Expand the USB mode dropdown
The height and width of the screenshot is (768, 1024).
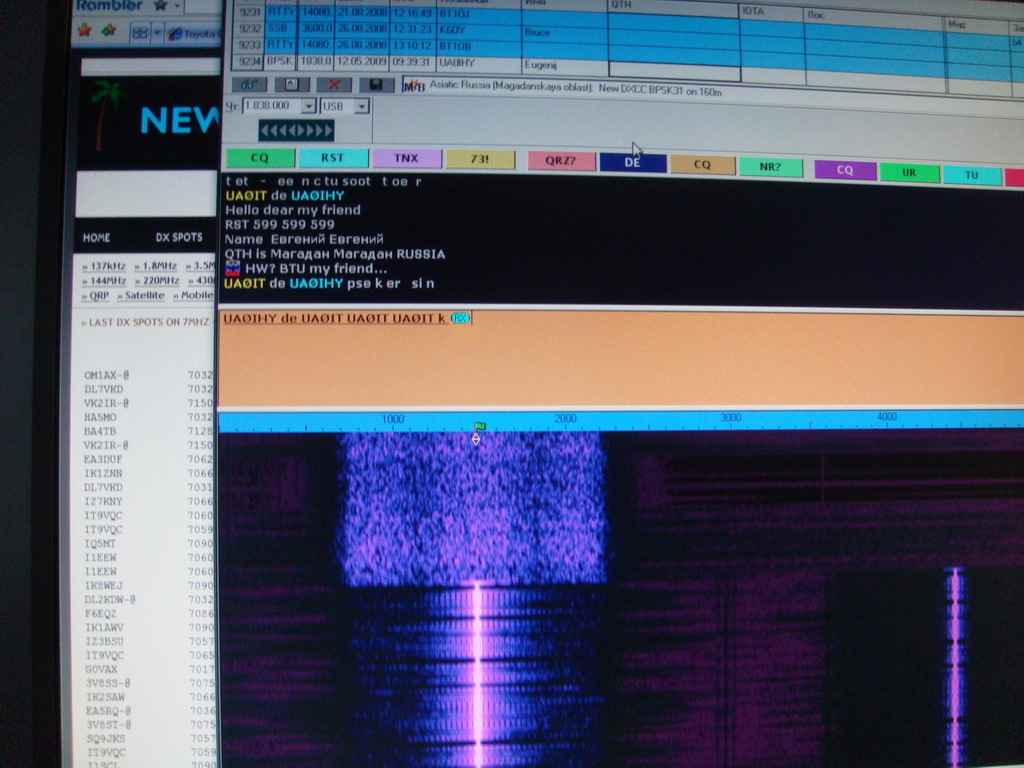[361, 106]
